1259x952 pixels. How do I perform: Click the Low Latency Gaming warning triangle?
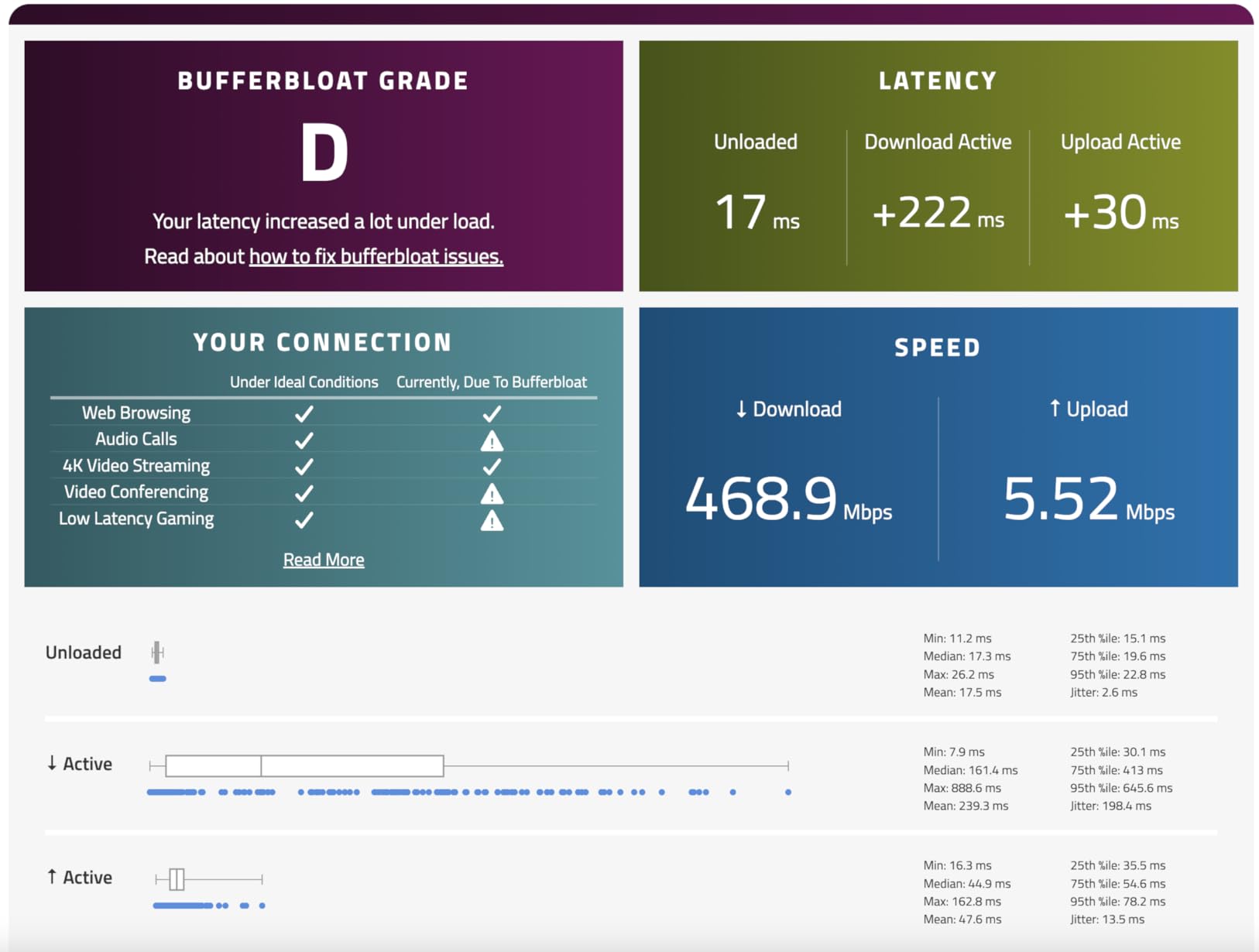pos(492,521)
